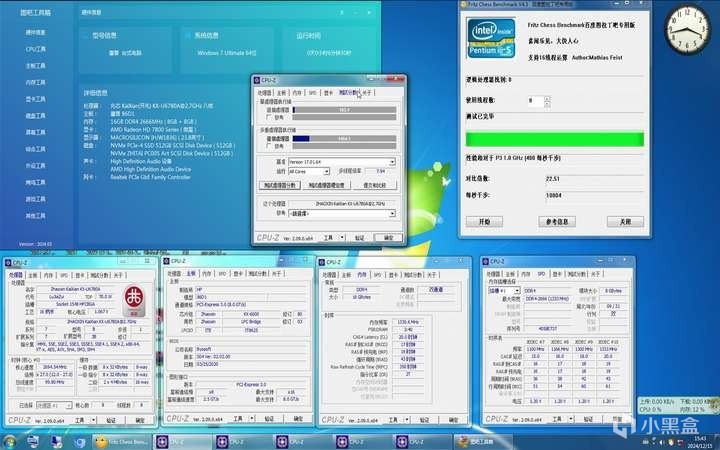
Task: Click the Windows Start orb
Action: click(9, 442)
